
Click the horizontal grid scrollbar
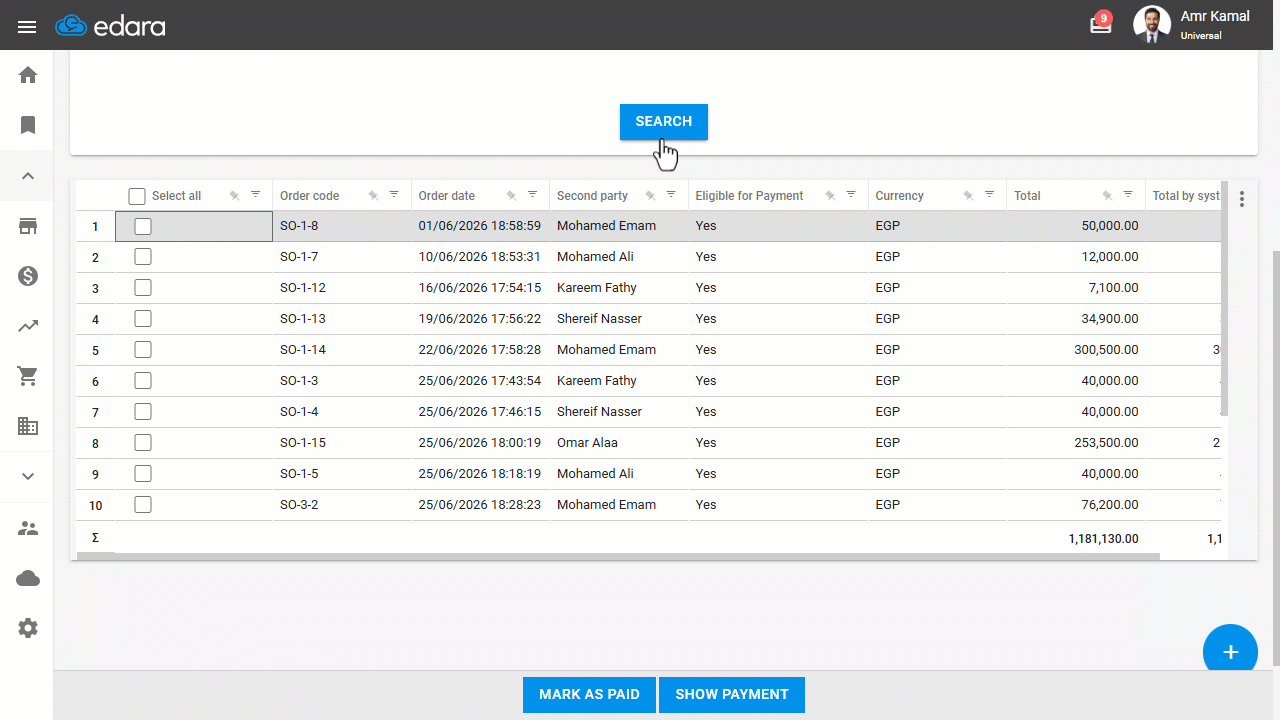pyautogui.click(x=618, y=556)
